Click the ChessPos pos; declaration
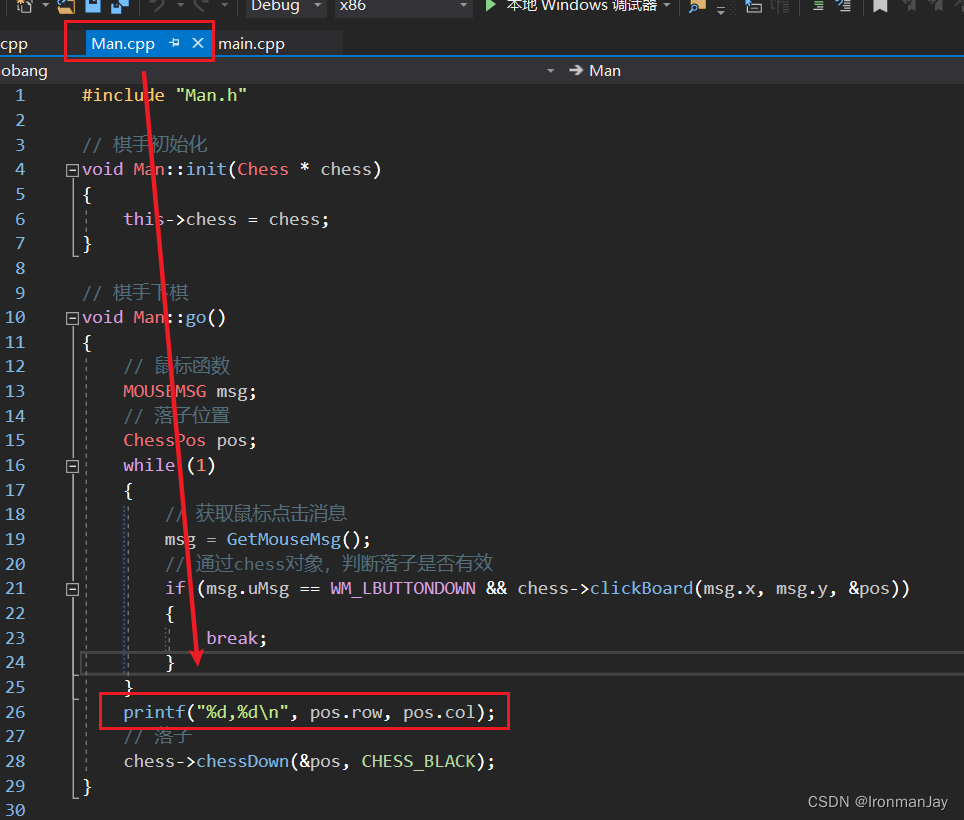964x820 pixels. 189,441
